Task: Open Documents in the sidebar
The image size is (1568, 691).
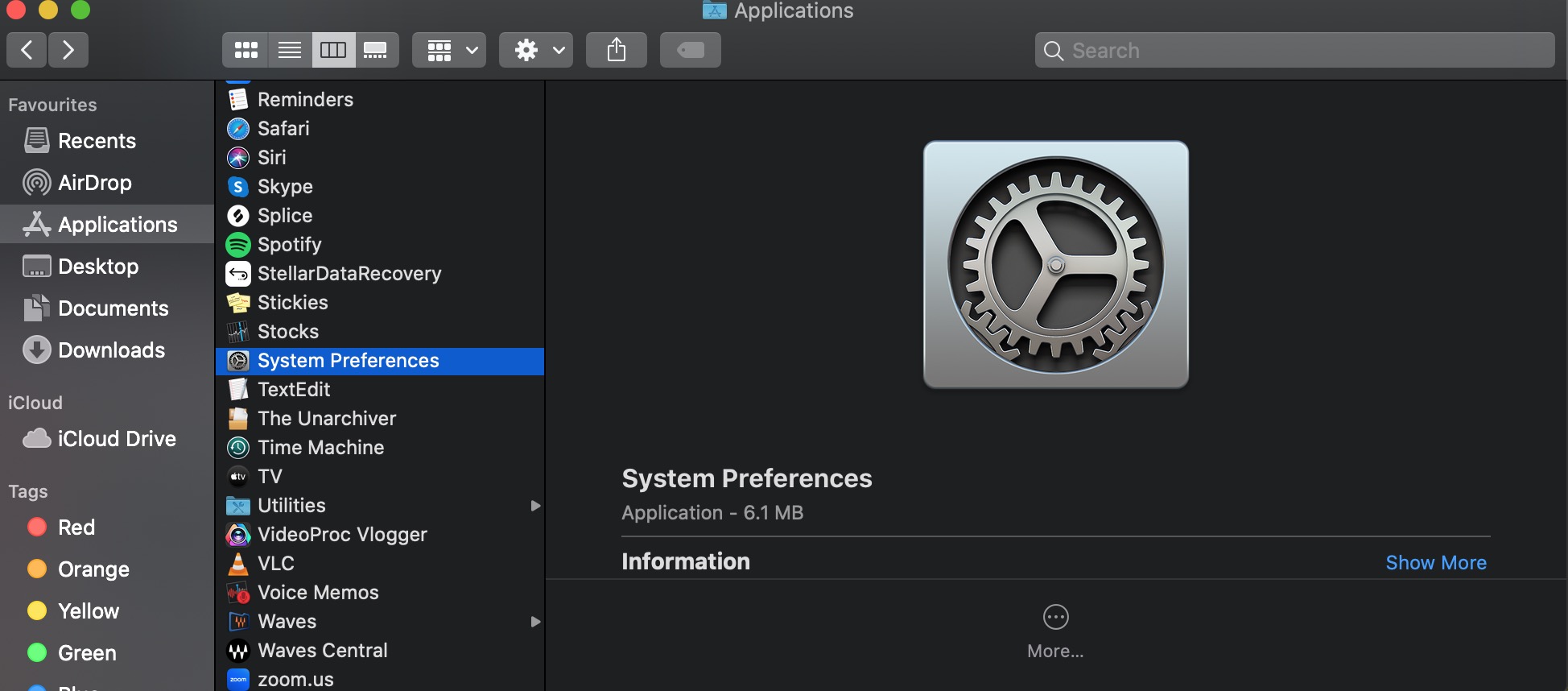Action: [x=107, y=308]
